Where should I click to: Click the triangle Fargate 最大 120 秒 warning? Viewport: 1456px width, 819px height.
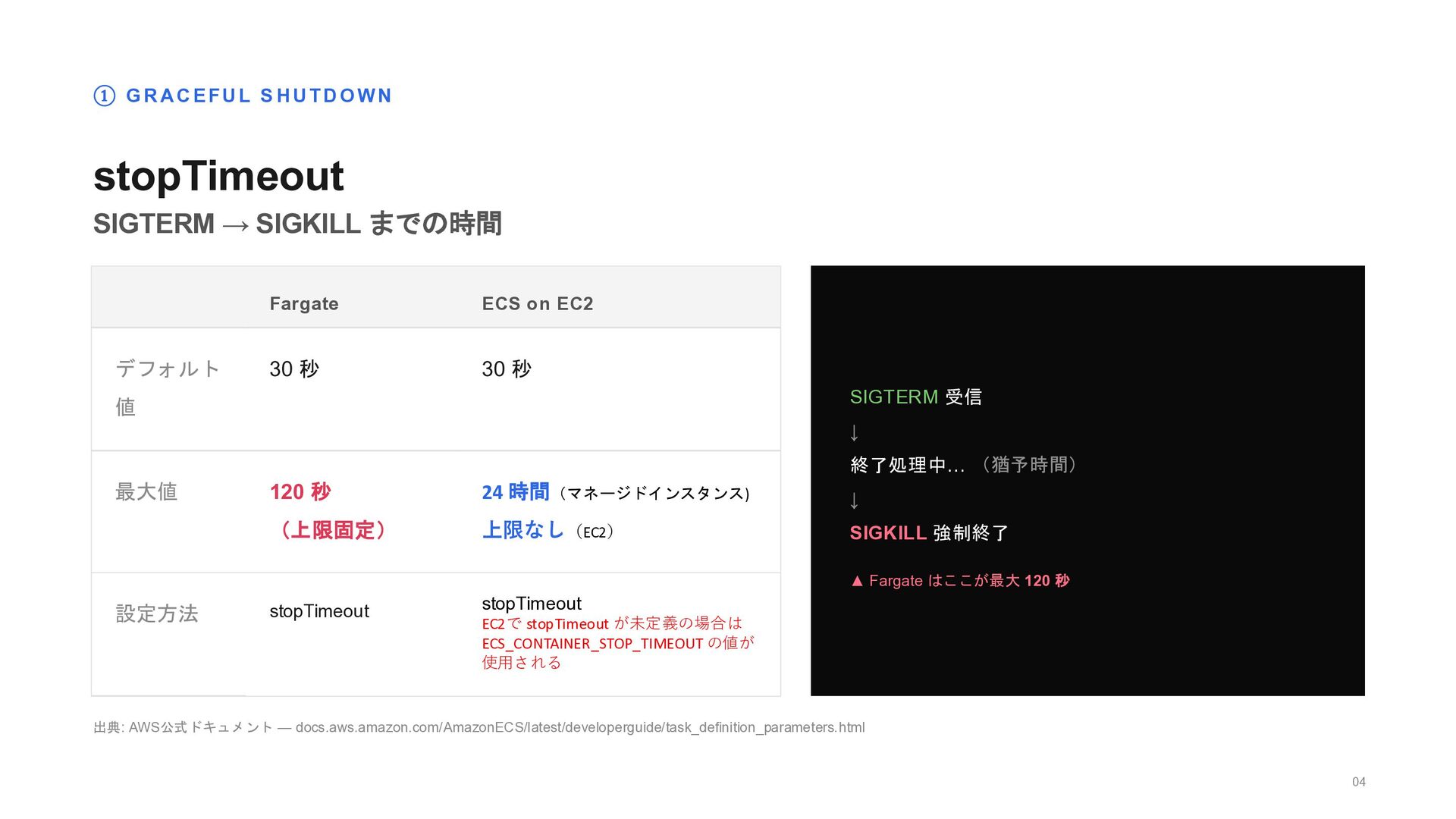(x=959, y=581)
